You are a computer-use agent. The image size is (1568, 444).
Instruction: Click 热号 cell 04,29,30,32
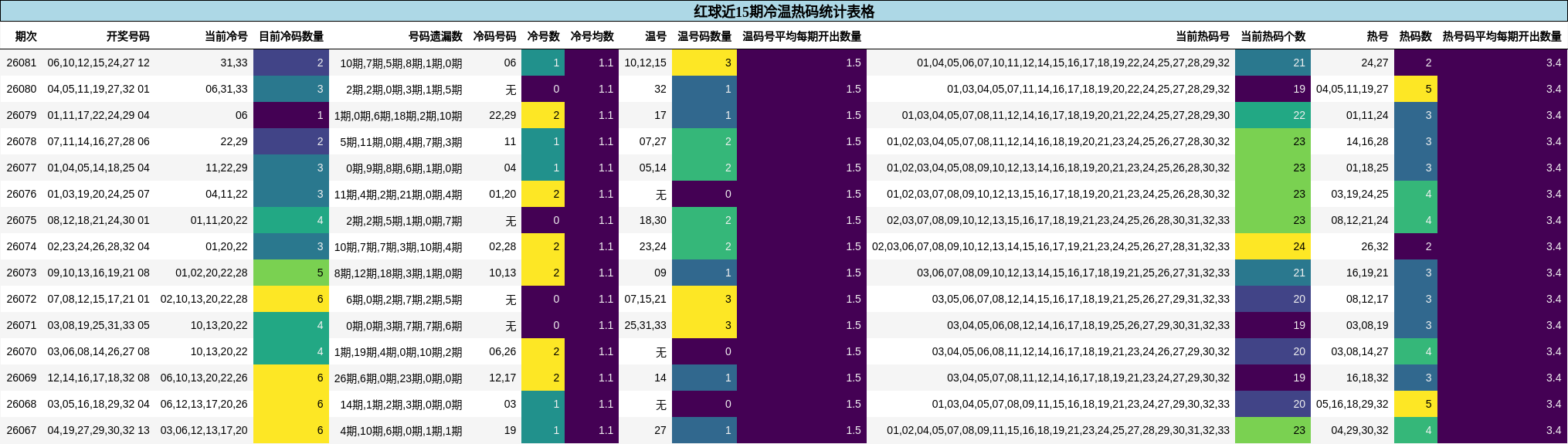pos(1359,430)
